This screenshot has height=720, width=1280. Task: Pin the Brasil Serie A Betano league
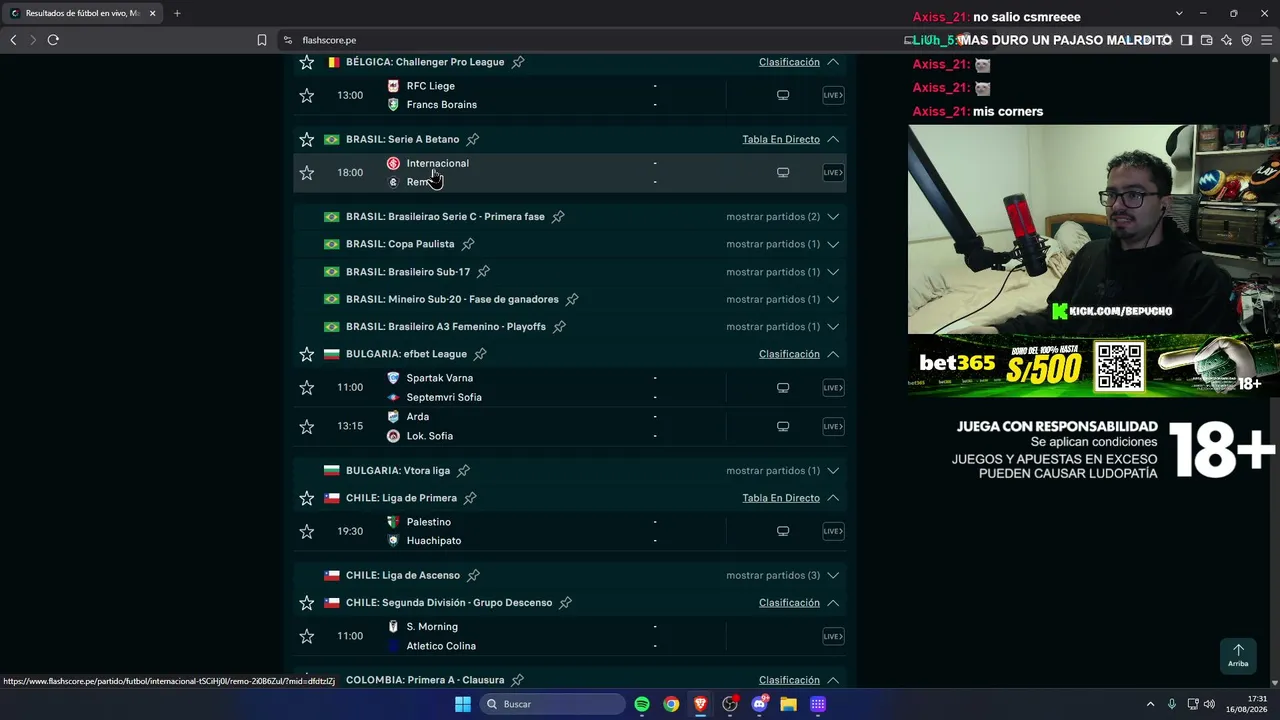(473, 139)
